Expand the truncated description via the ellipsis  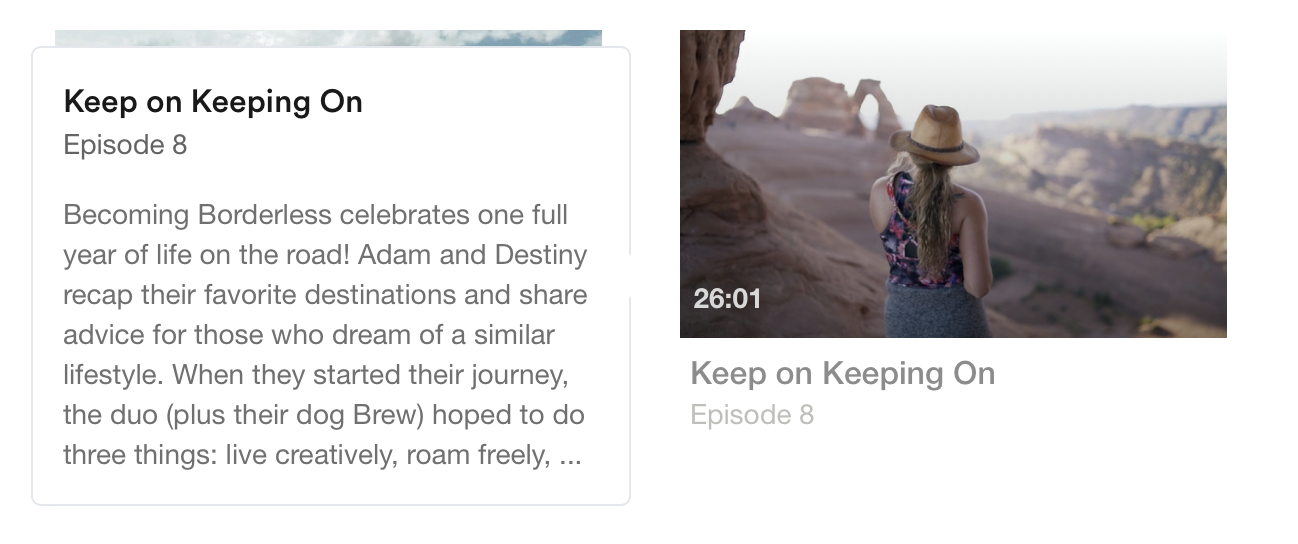pos(570,457)
